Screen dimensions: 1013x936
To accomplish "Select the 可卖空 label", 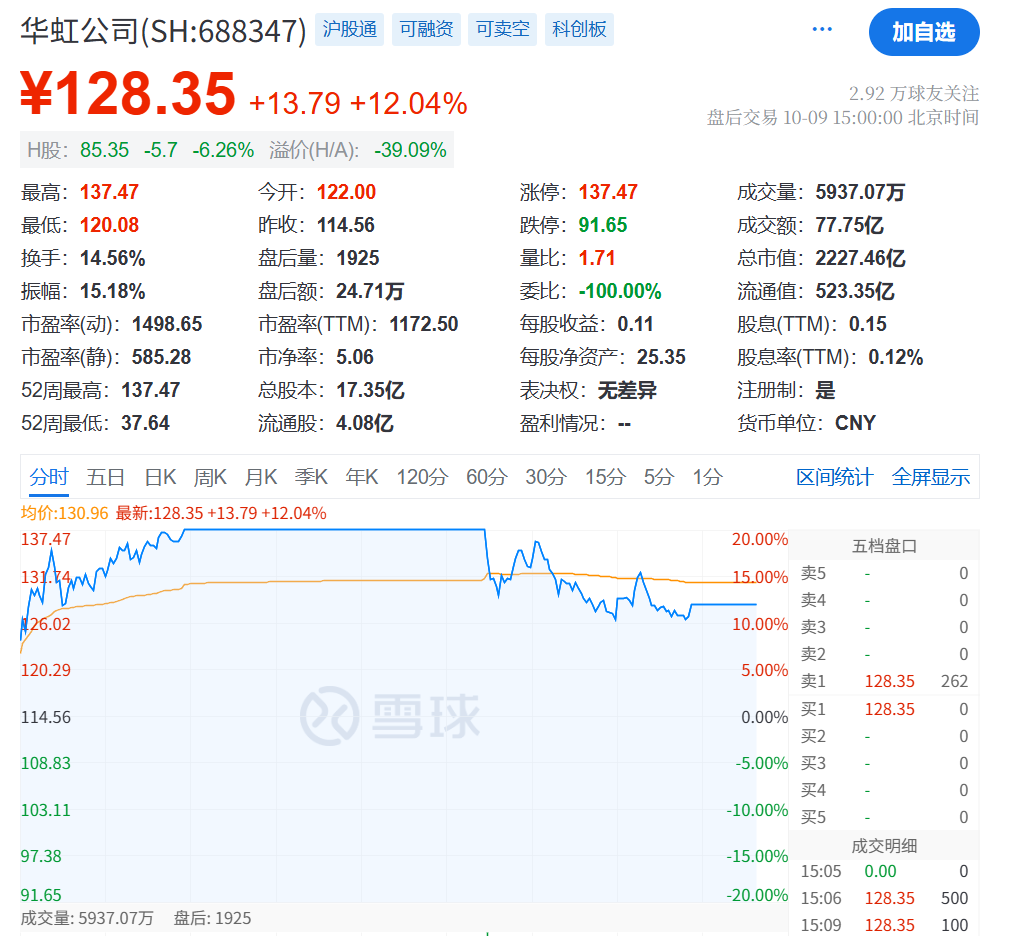I will click(x=503, y=30).
